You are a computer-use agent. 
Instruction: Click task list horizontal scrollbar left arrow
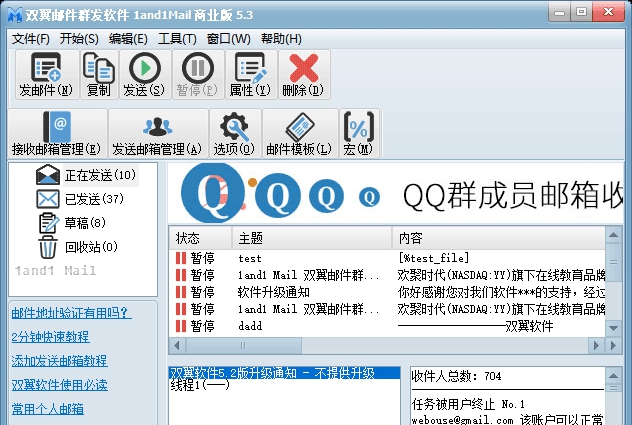point(177,345)
